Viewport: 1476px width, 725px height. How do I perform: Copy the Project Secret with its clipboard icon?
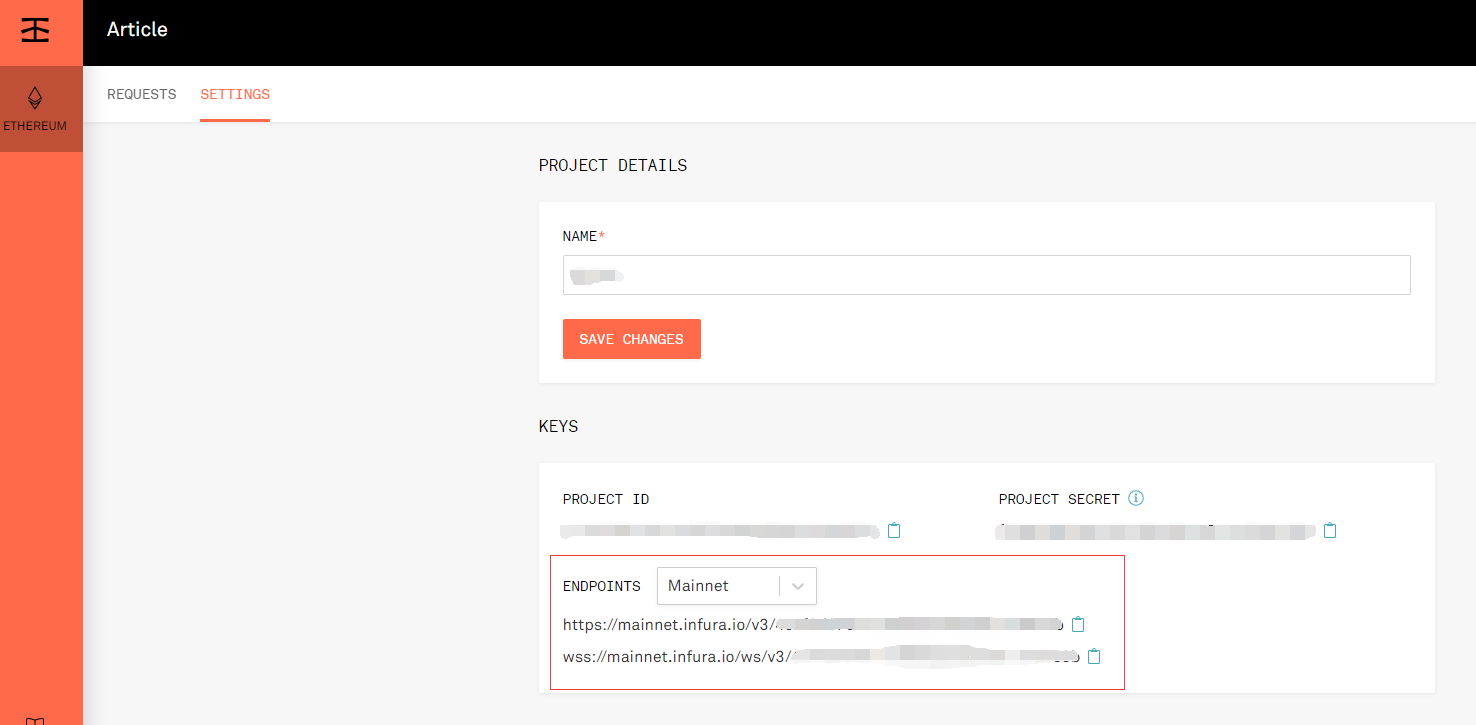click(1330, 530)
